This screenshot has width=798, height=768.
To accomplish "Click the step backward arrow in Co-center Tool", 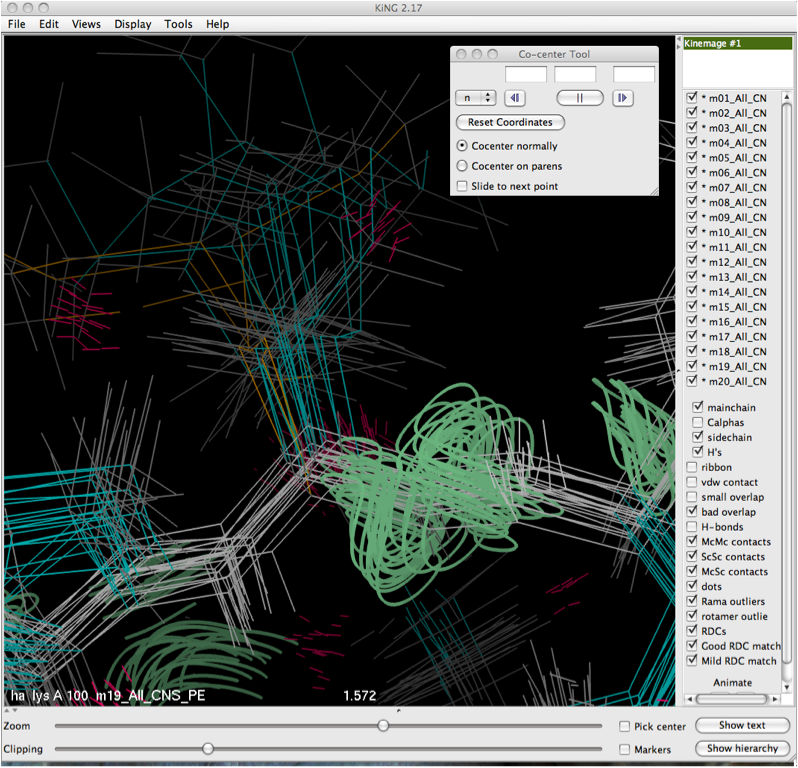I will point(515,98).
